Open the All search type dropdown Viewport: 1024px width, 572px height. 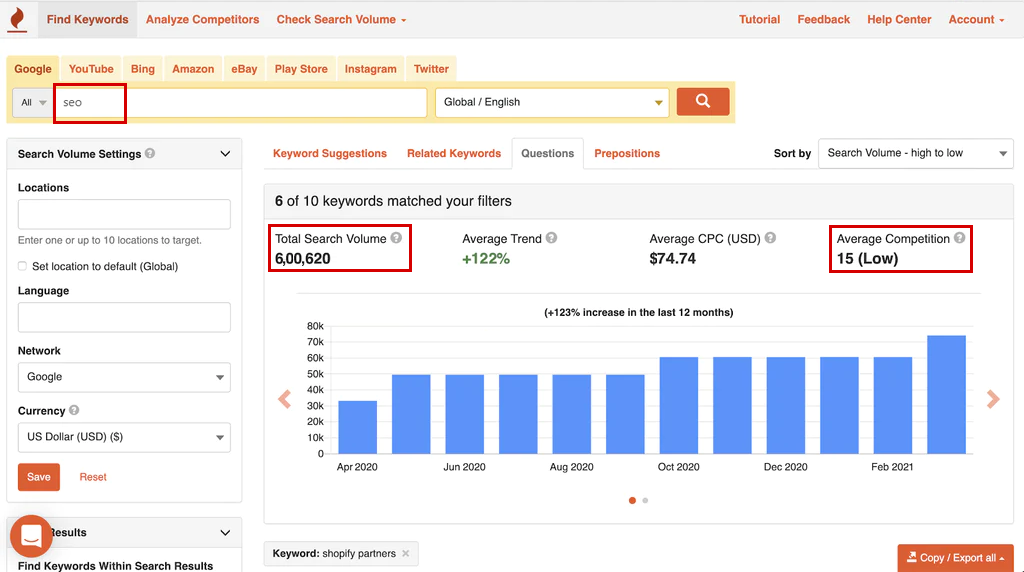33,103
